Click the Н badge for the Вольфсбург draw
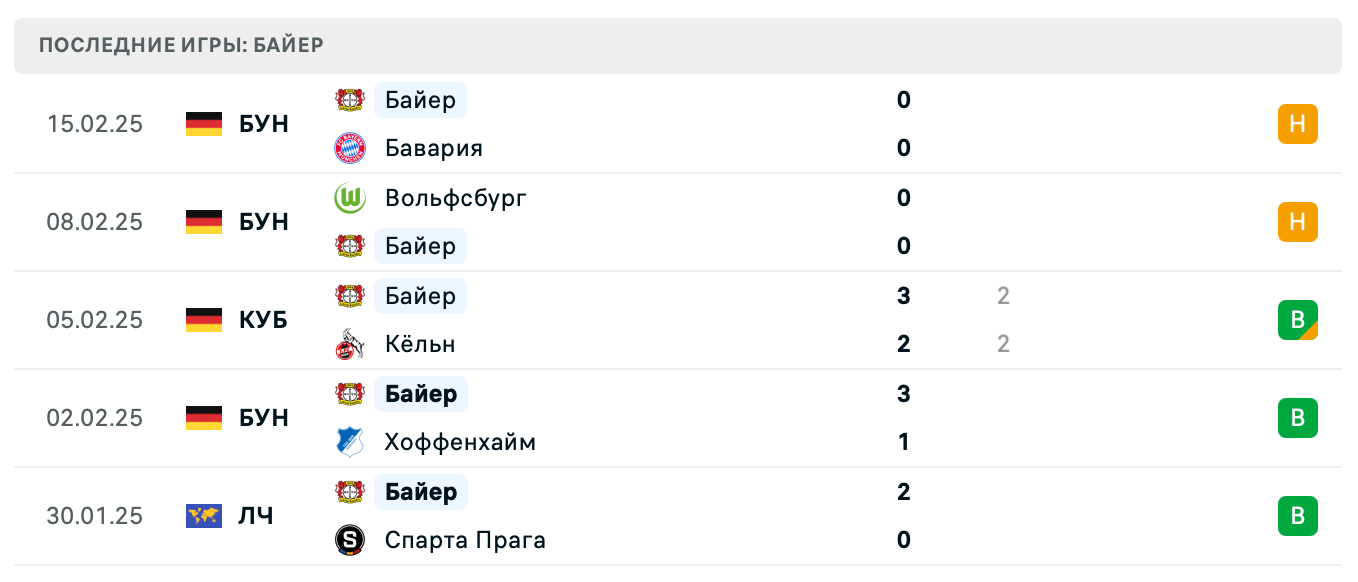The width and height of the screenshot is (1358, 582). point(1298,222)
